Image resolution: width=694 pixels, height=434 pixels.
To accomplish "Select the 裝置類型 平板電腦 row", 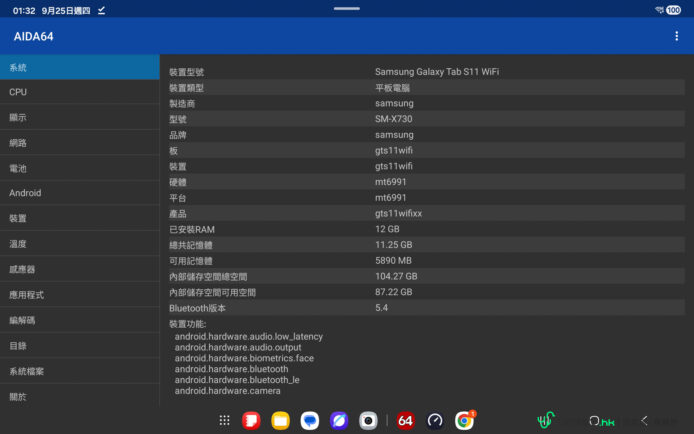I will point(426,88).
